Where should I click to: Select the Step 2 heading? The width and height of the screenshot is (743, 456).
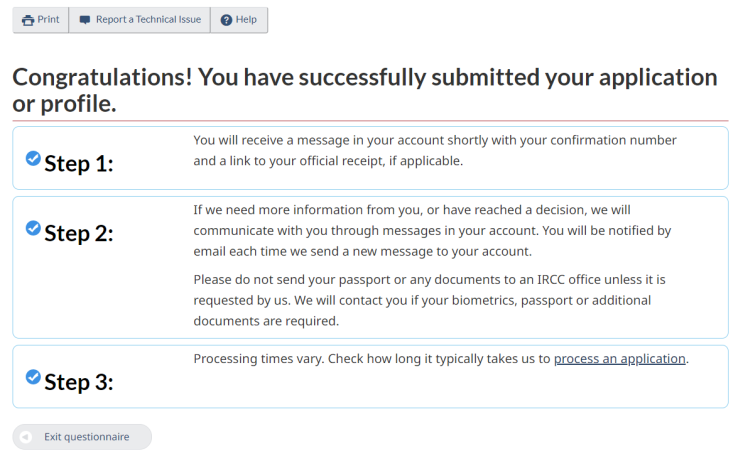pyautogui.click(x=79, y=234)
